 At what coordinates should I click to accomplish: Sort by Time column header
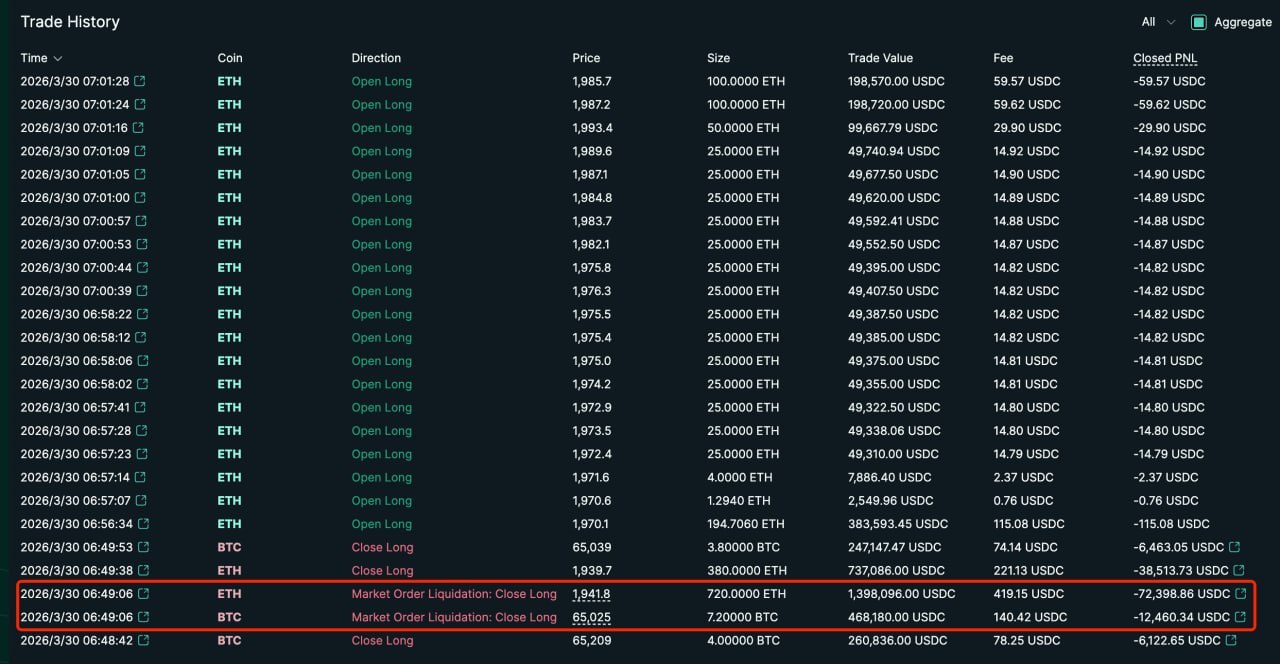pos(41,58)
